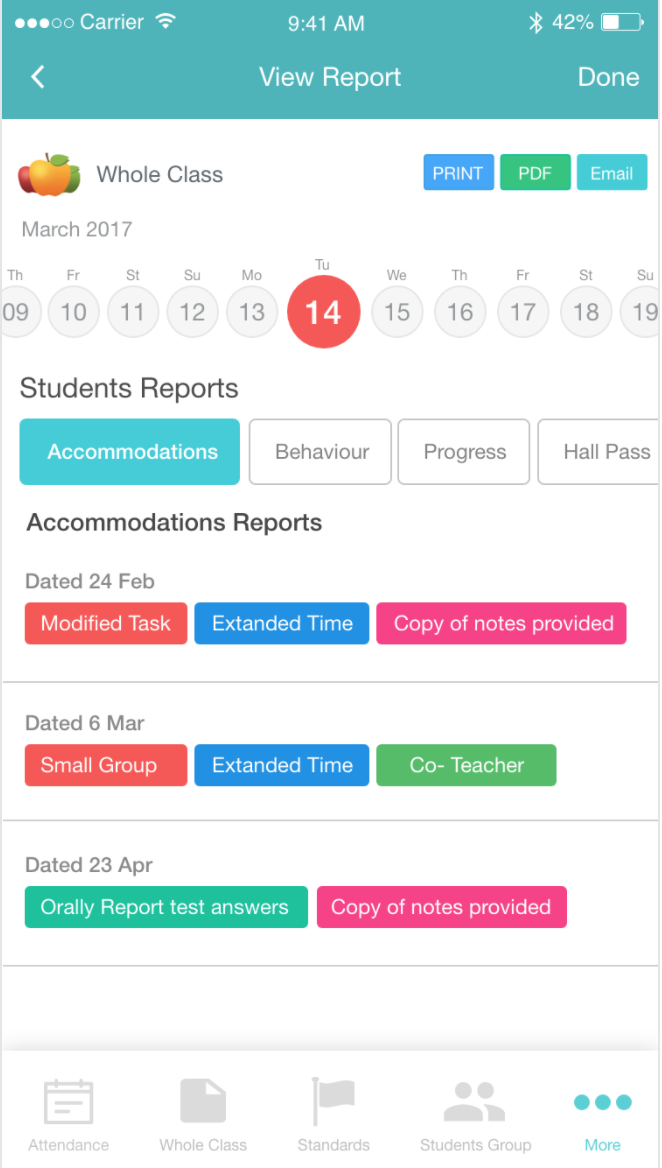Tap the Modified Task tag
The image size is (662, 1168).
pos(106,624)
